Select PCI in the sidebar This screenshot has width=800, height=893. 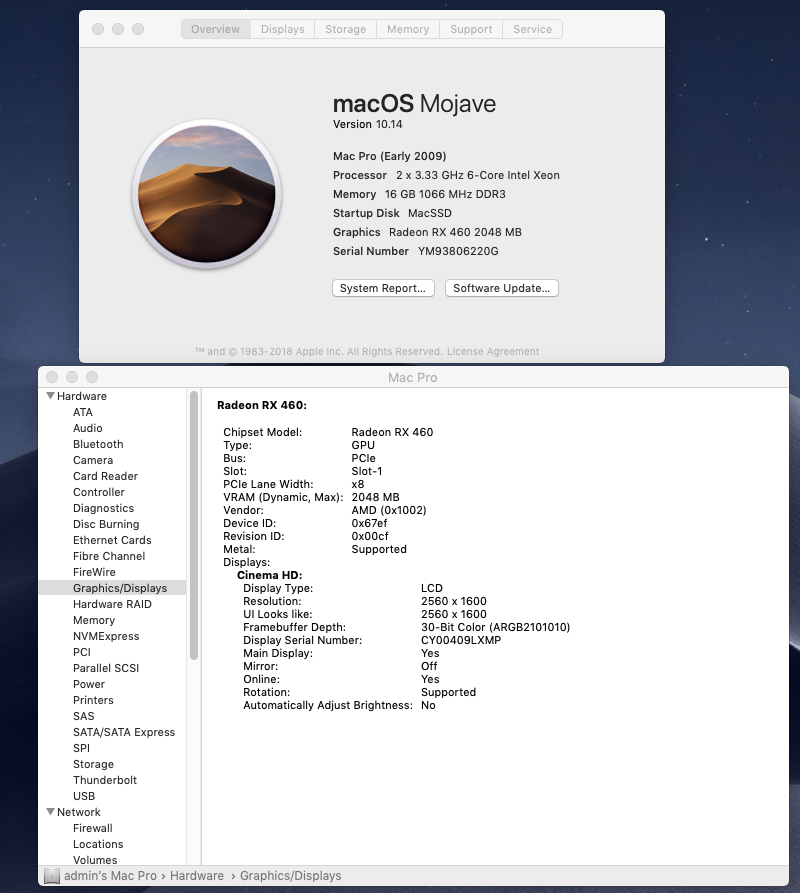(81, 652)
